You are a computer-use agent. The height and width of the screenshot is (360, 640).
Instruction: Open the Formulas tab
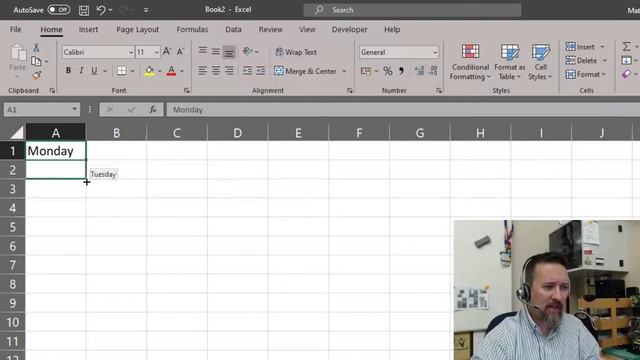tap(192, 29)
